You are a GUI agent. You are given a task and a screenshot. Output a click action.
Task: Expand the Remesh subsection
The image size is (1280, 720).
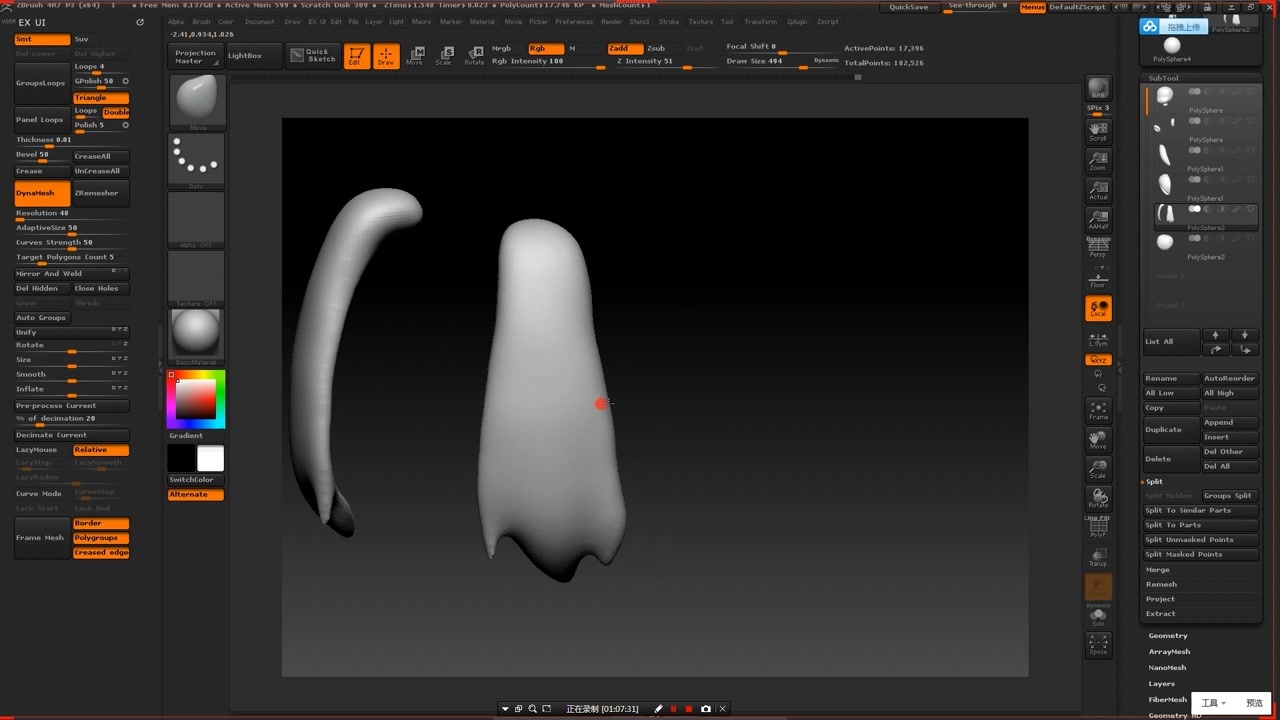1161,585
